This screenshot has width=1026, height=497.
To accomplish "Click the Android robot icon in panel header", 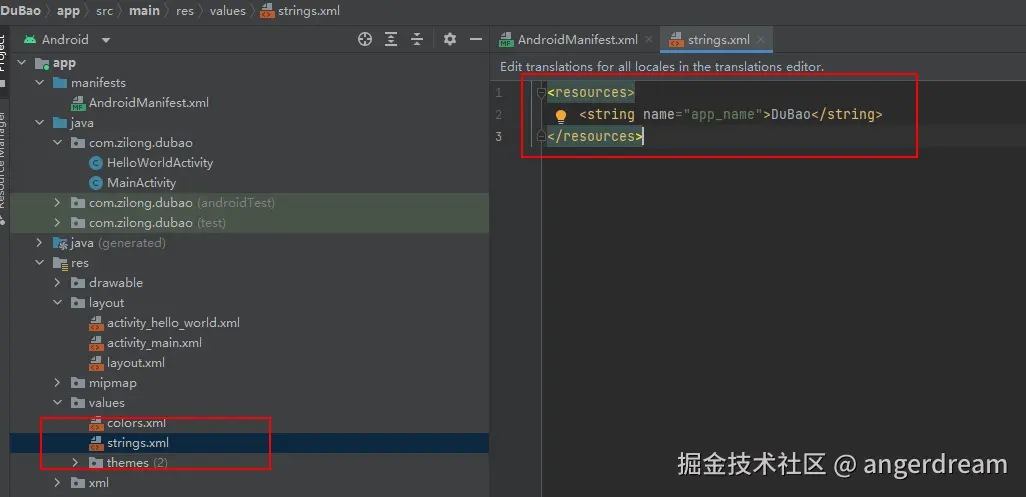I will point(30,39).
